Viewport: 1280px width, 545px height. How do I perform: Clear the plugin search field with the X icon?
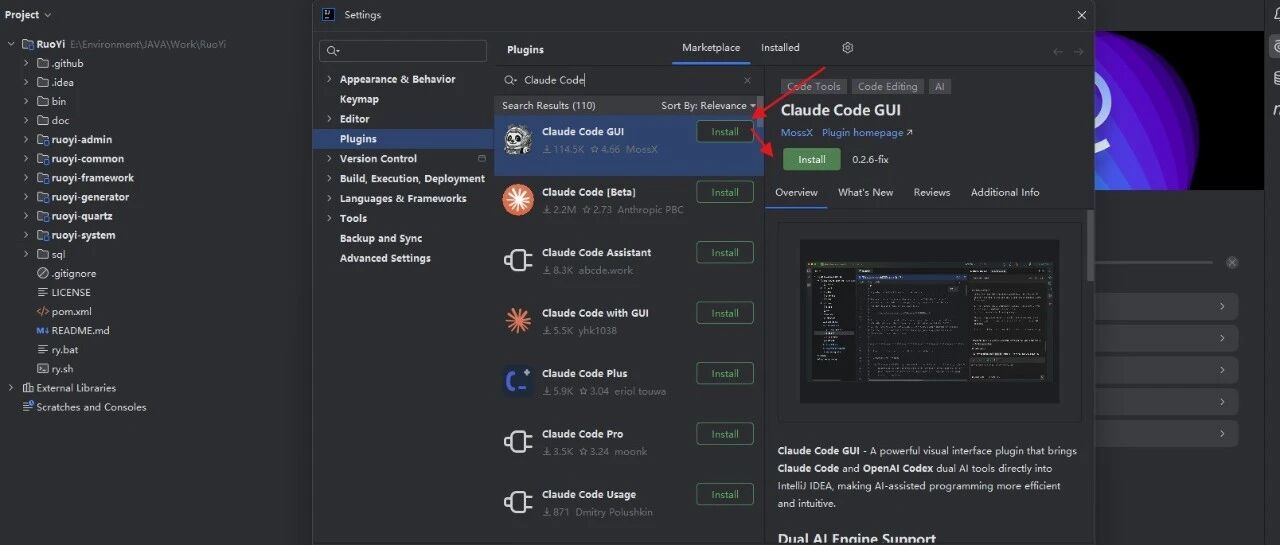point(747,81)
